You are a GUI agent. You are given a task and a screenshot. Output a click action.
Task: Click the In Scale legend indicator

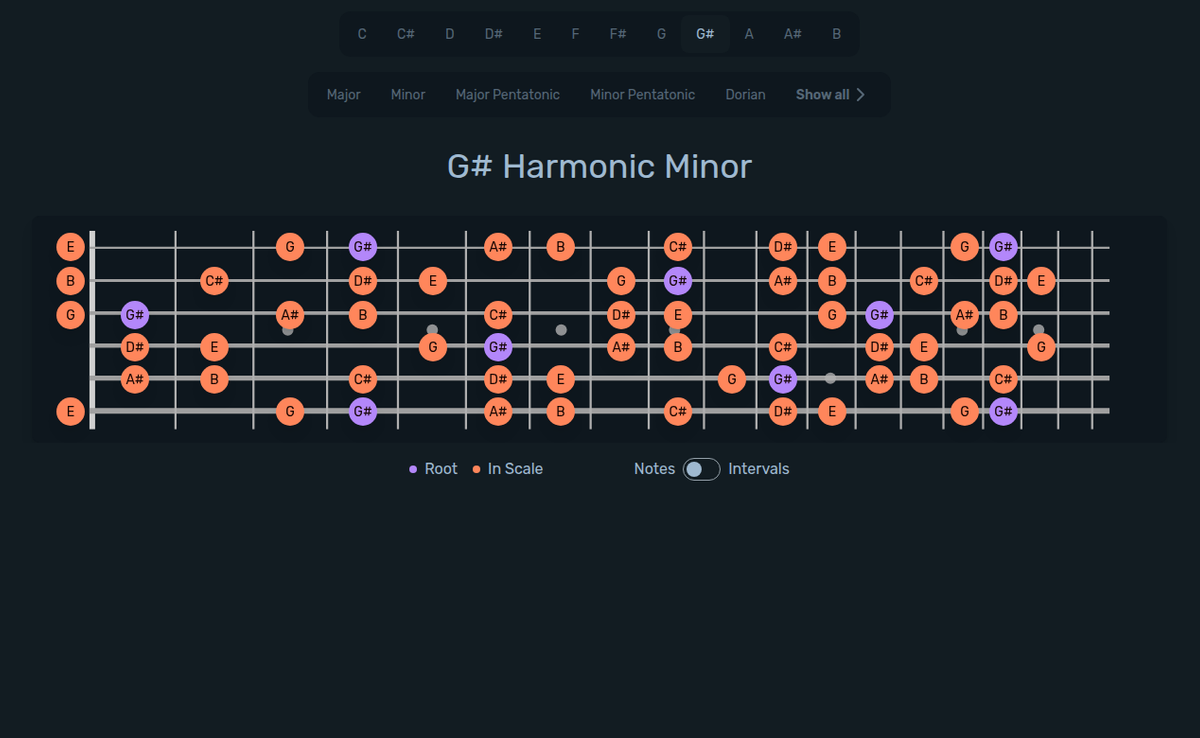476,468
